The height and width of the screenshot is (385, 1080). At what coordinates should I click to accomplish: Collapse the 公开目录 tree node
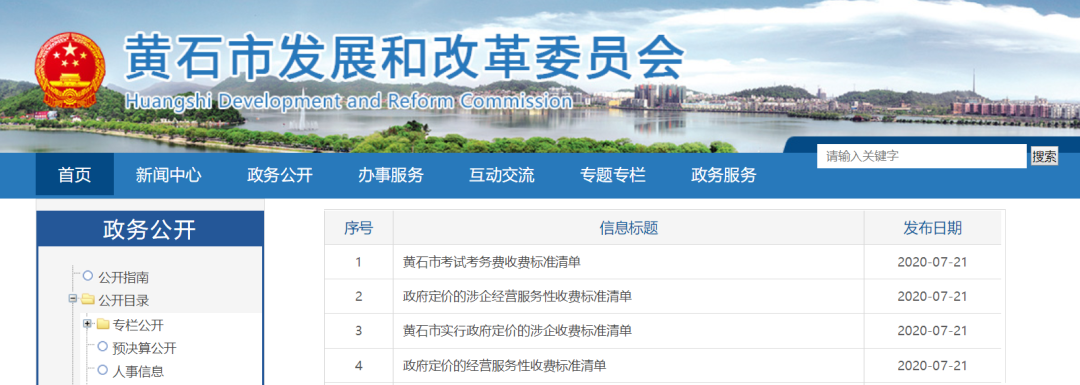(x=72, y=300)
